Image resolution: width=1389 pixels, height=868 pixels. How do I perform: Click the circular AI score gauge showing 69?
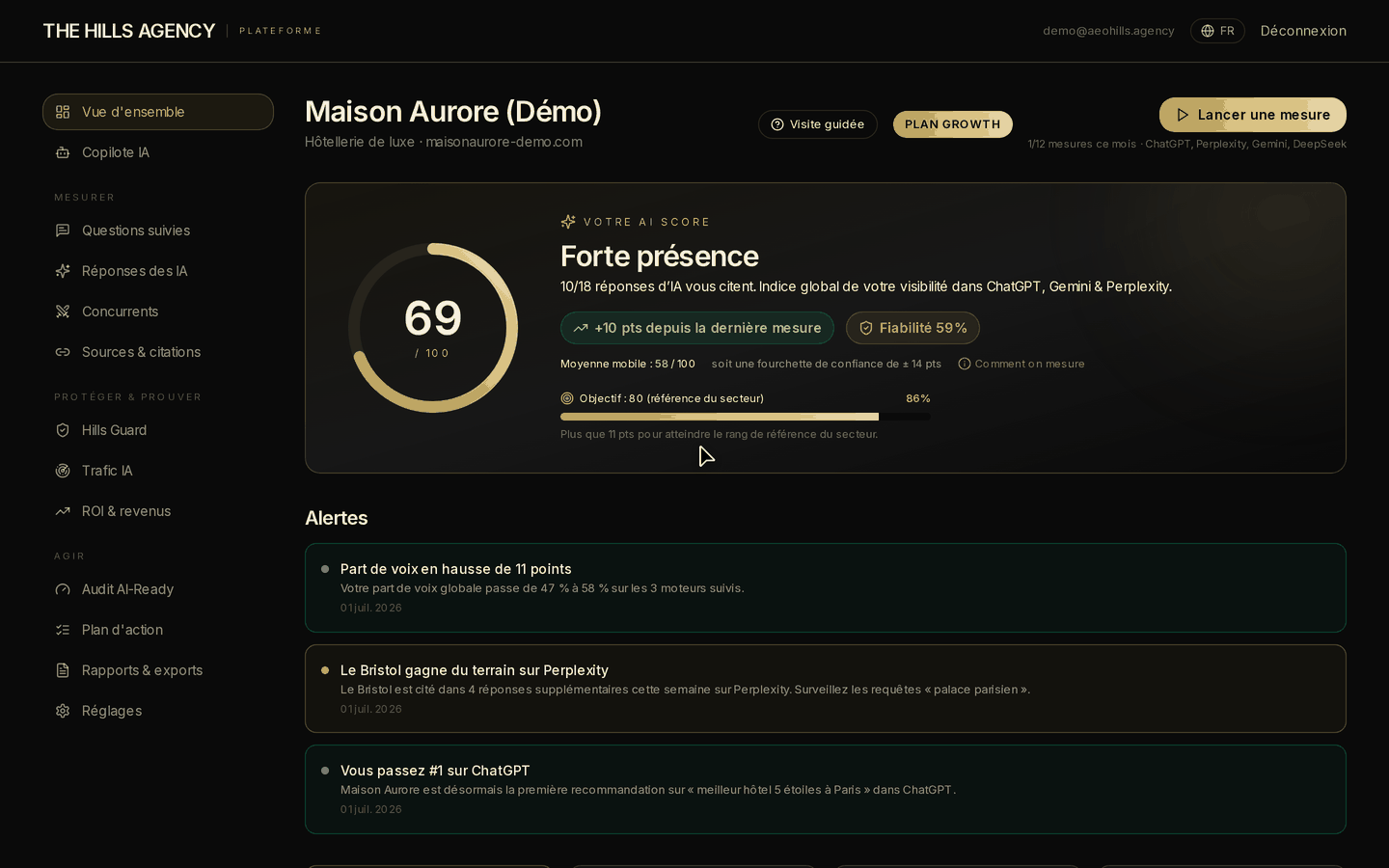click(x=433, y=328)
